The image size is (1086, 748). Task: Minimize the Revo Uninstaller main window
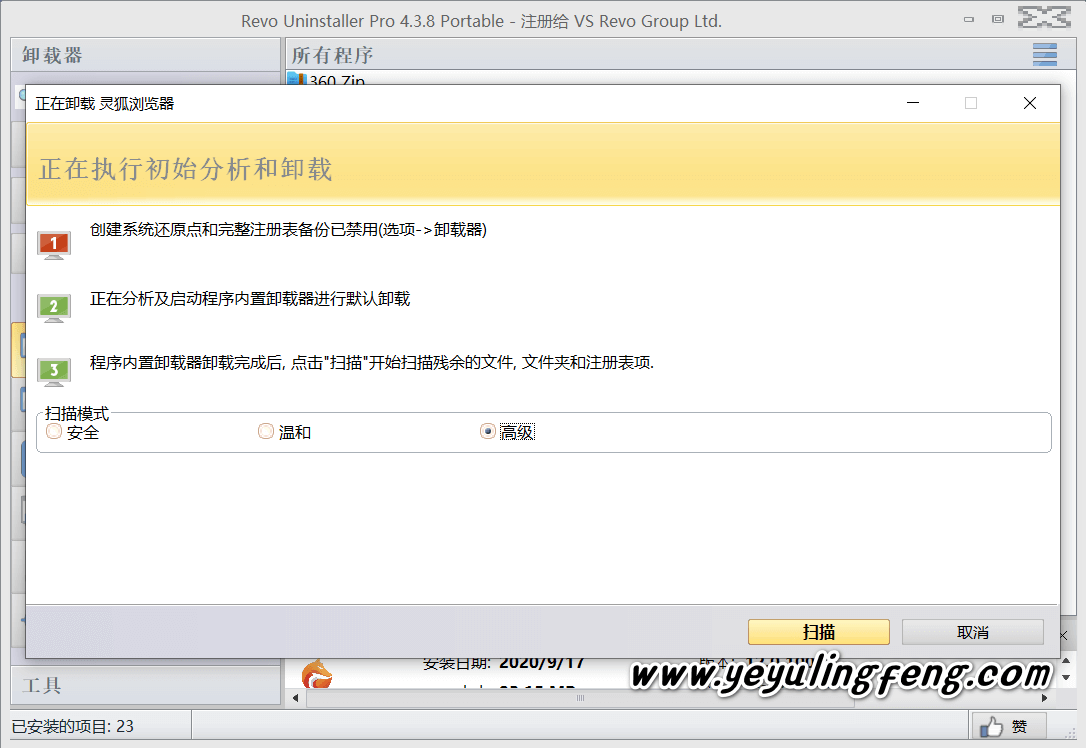(x=969, y=19)
